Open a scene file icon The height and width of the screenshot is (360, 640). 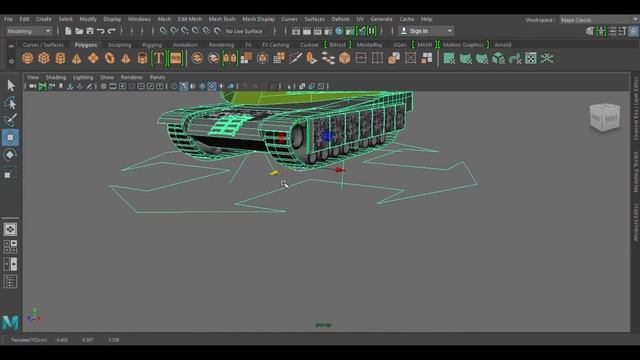click(x=79, y=31)
